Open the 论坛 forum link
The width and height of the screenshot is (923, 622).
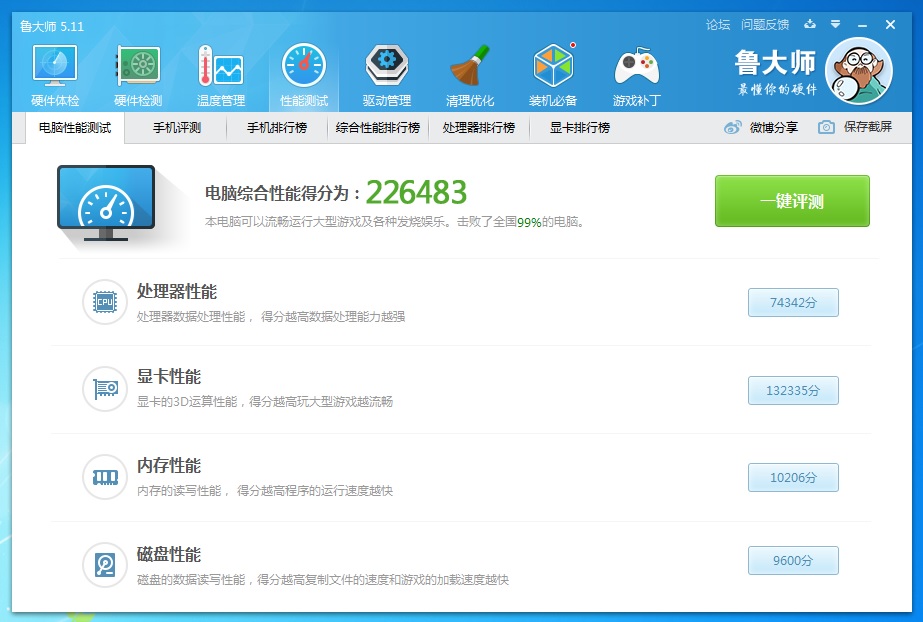[x=718, y=25]
